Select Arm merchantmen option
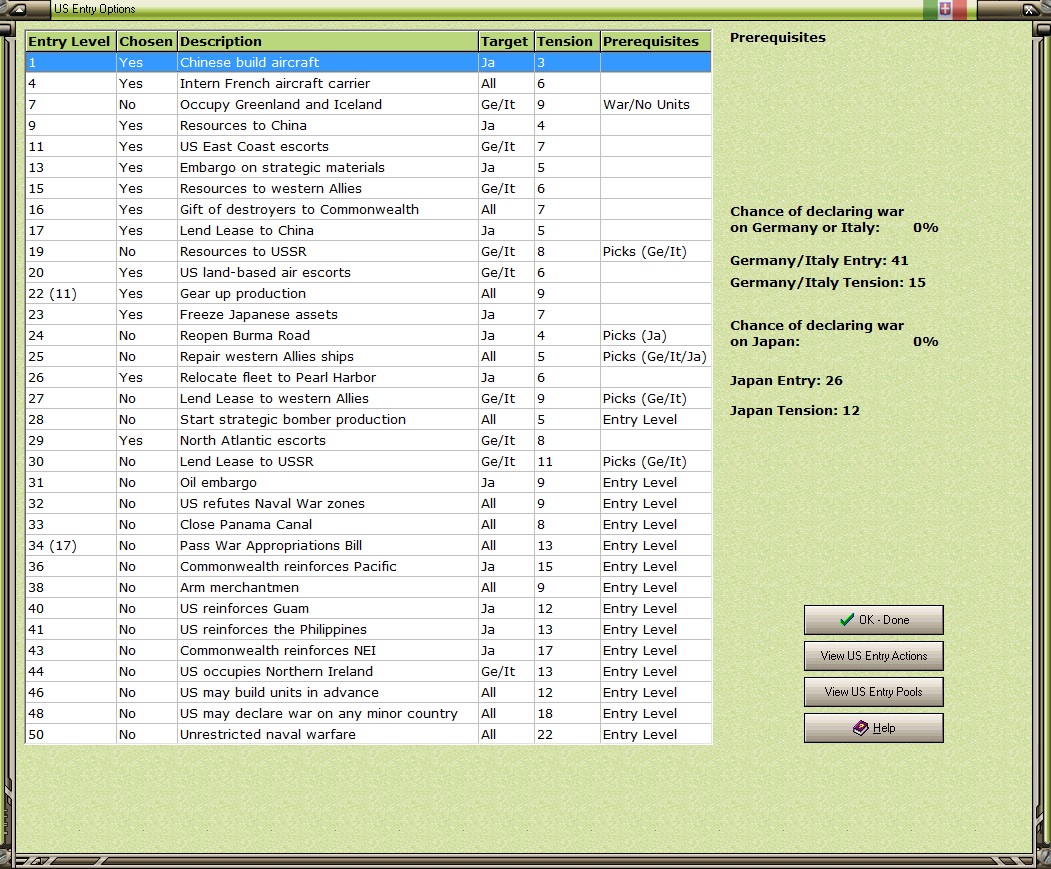Image resolution: width=1051 pixels, height=869 pixels. click(x=368, y=587)
